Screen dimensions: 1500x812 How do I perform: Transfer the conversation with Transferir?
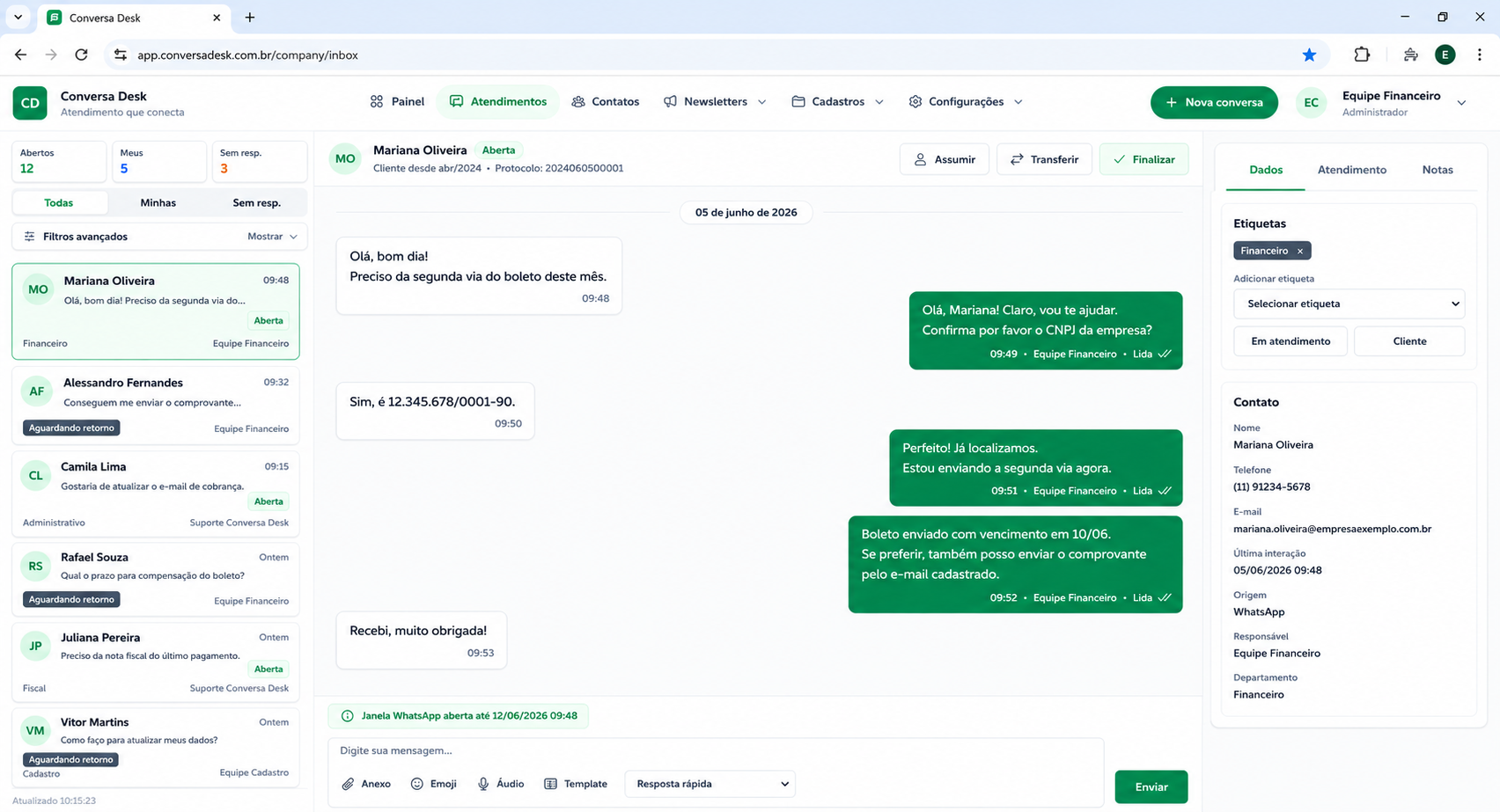click(1044, 159)
